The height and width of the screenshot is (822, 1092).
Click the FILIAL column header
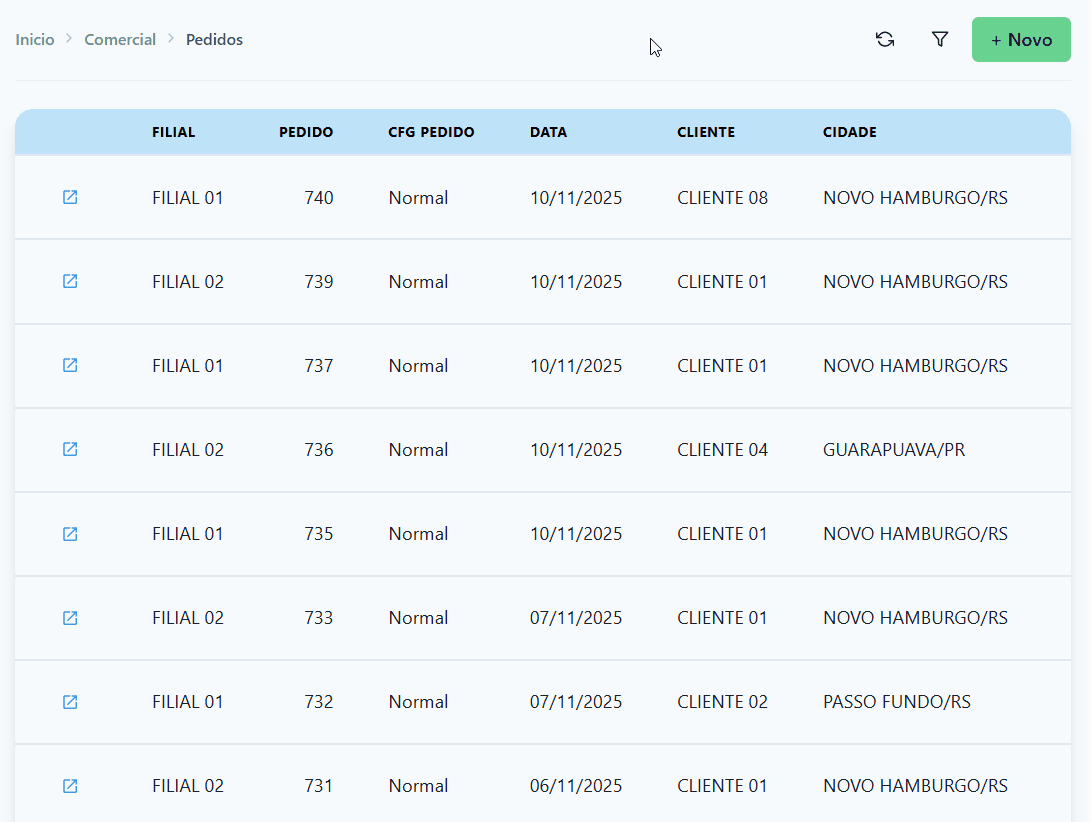coord(174,132)
